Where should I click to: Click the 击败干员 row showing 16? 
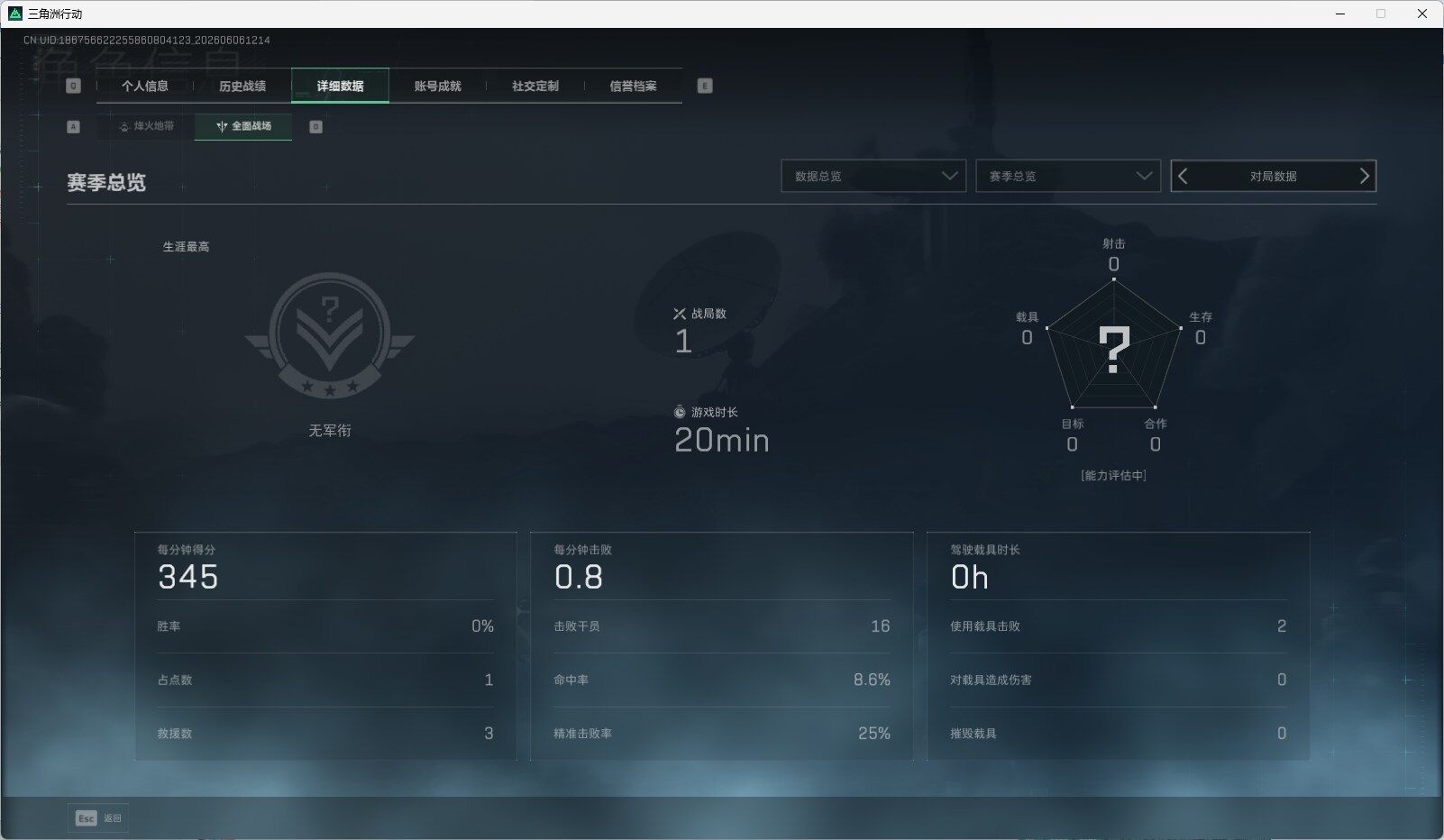click(x=722, y=626)
